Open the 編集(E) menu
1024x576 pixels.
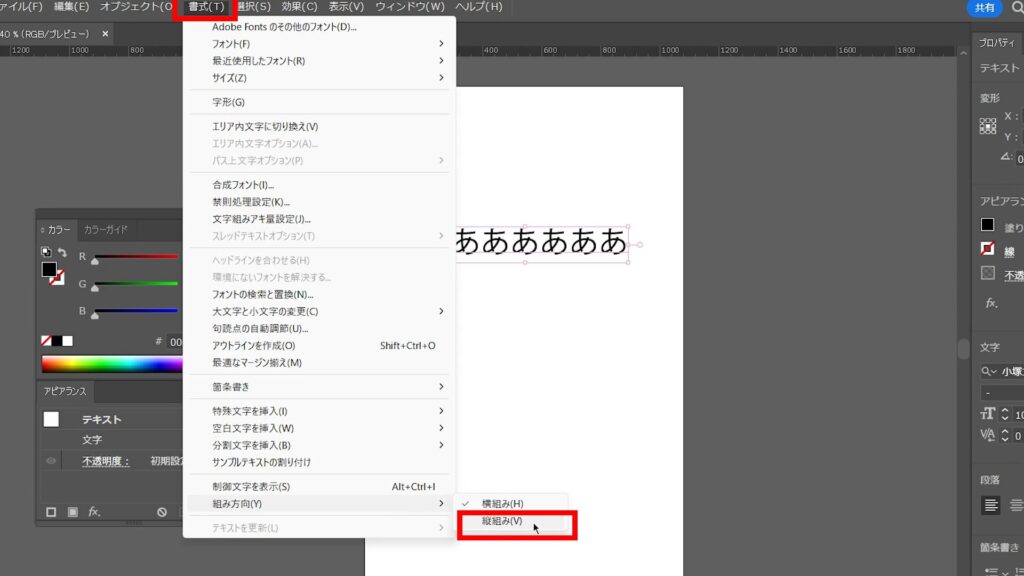[x=71, y=7]
